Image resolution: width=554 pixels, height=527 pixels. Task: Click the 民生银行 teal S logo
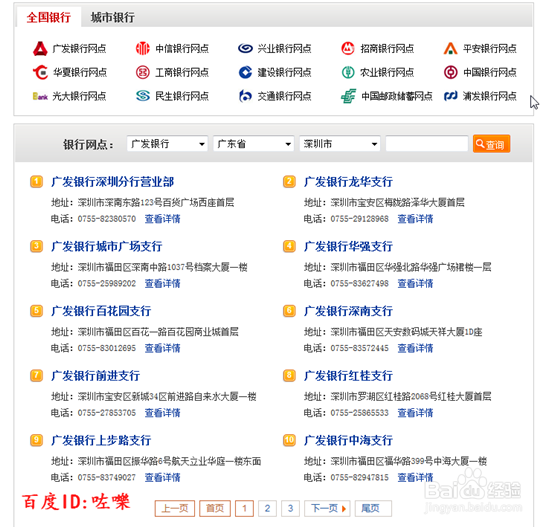click(143, 96)
